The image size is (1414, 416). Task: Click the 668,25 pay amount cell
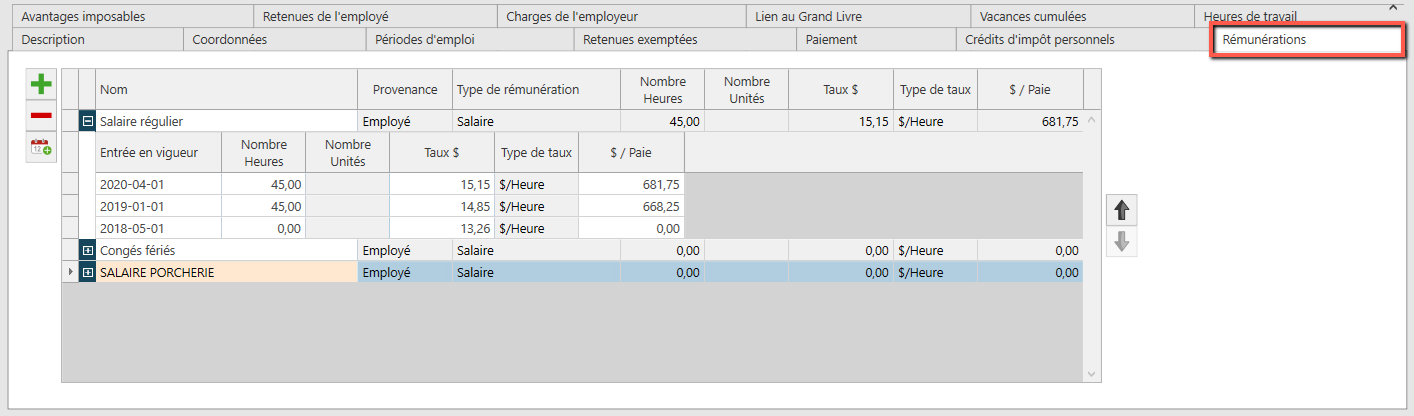tap(631, 206)
